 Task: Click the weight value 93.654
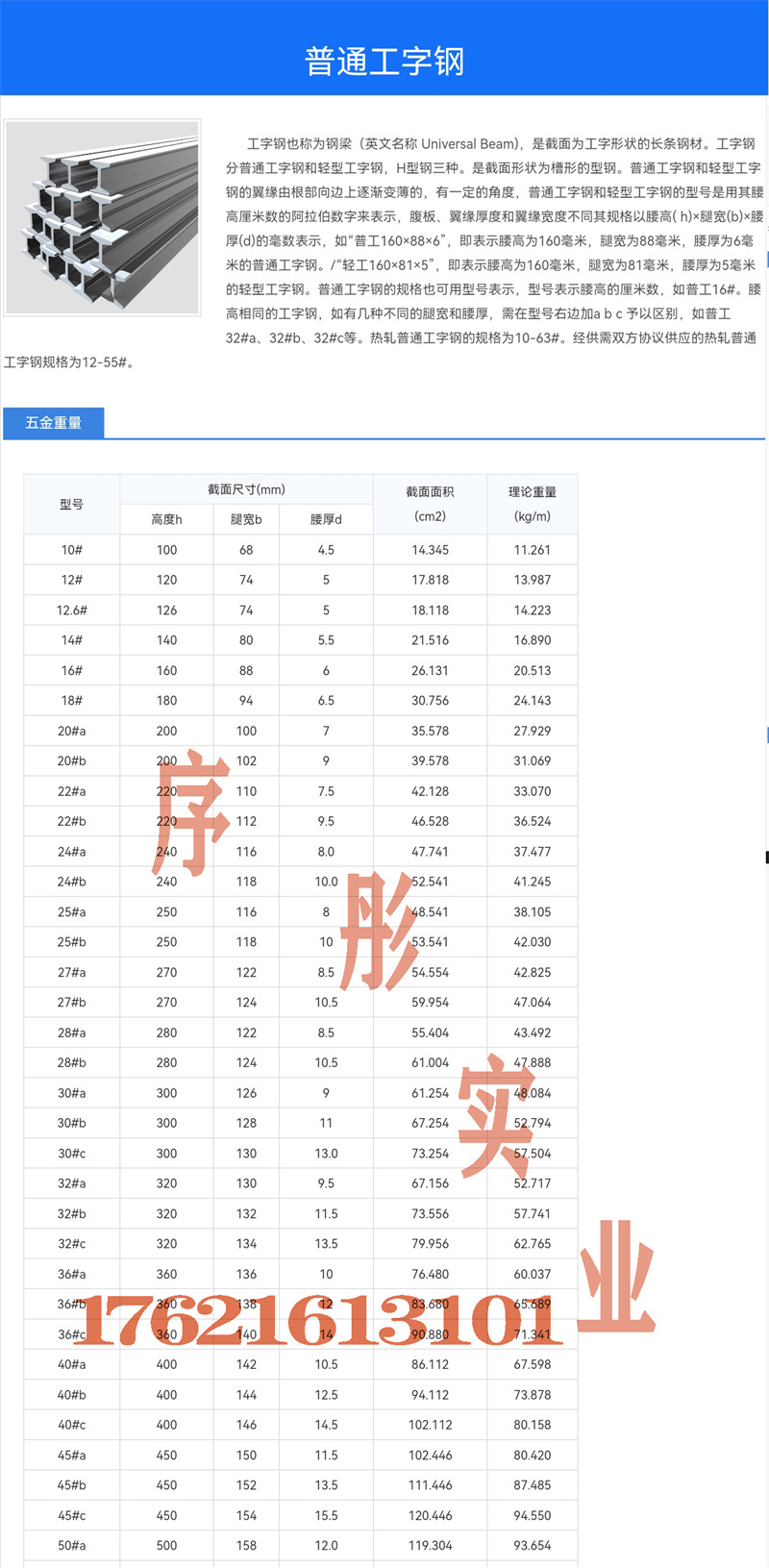pyautogui.click(x=533, y=1546)
